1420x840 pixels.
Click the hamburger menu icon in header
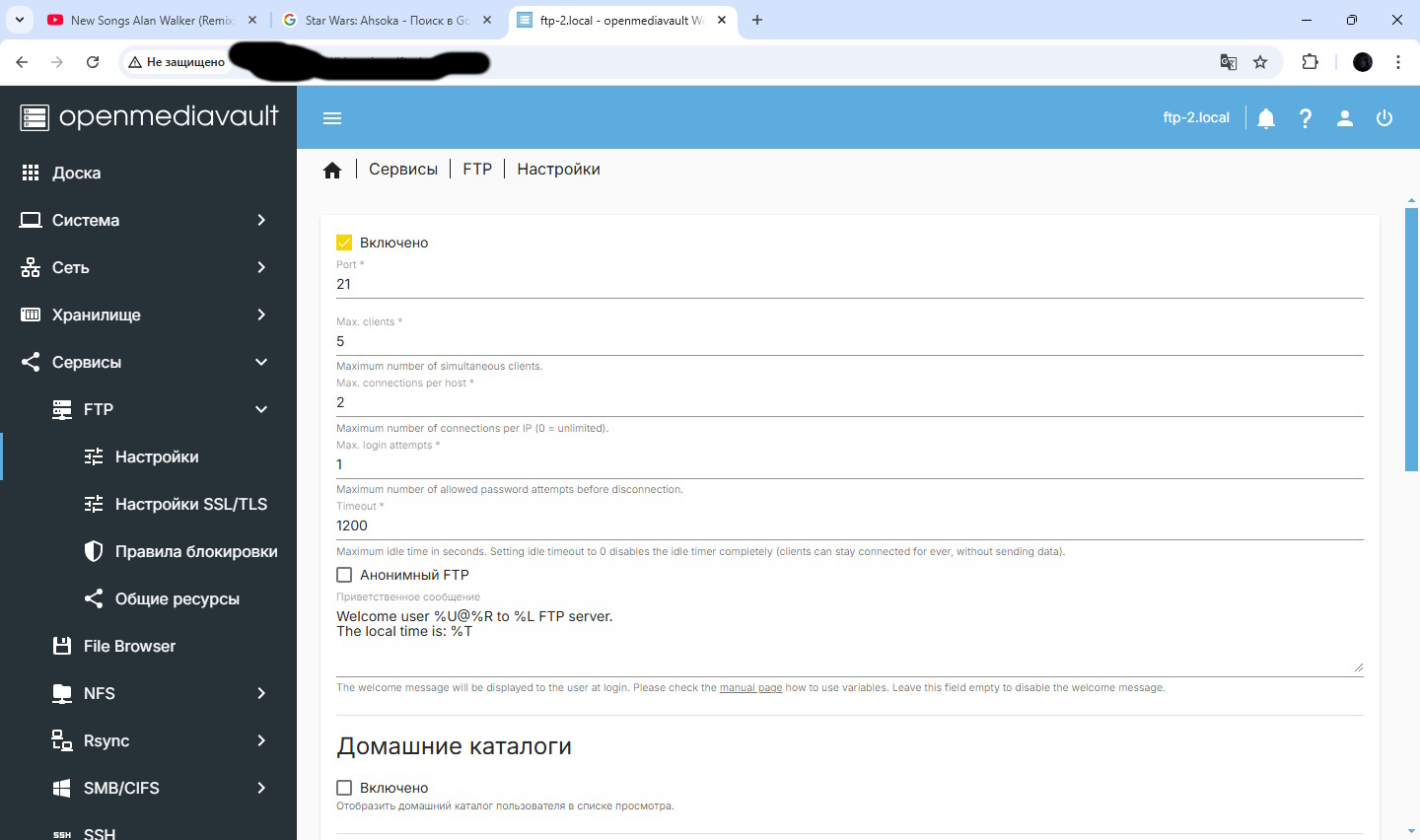(332, 118)
